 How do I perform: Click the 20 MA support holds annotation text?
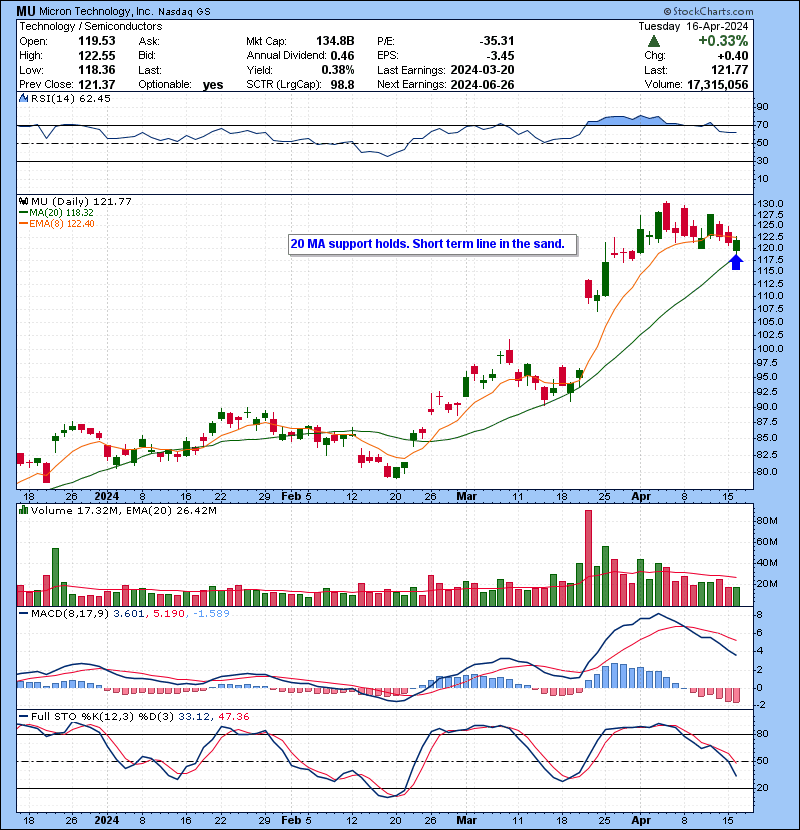(428, 244)
